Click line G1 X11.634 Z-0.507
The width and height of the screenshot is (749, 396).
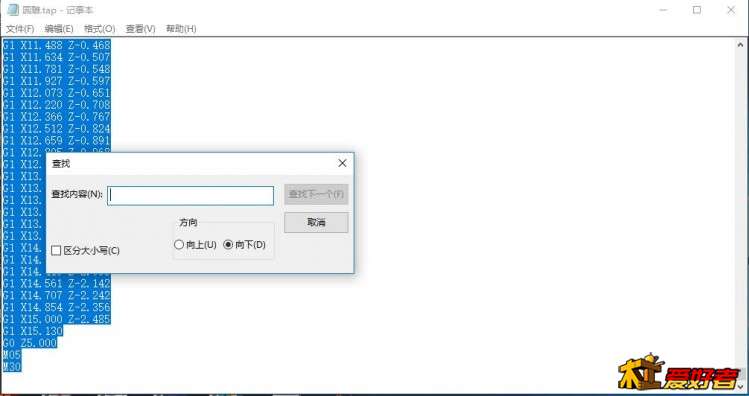pyautogui.click(x=56, y=57)
